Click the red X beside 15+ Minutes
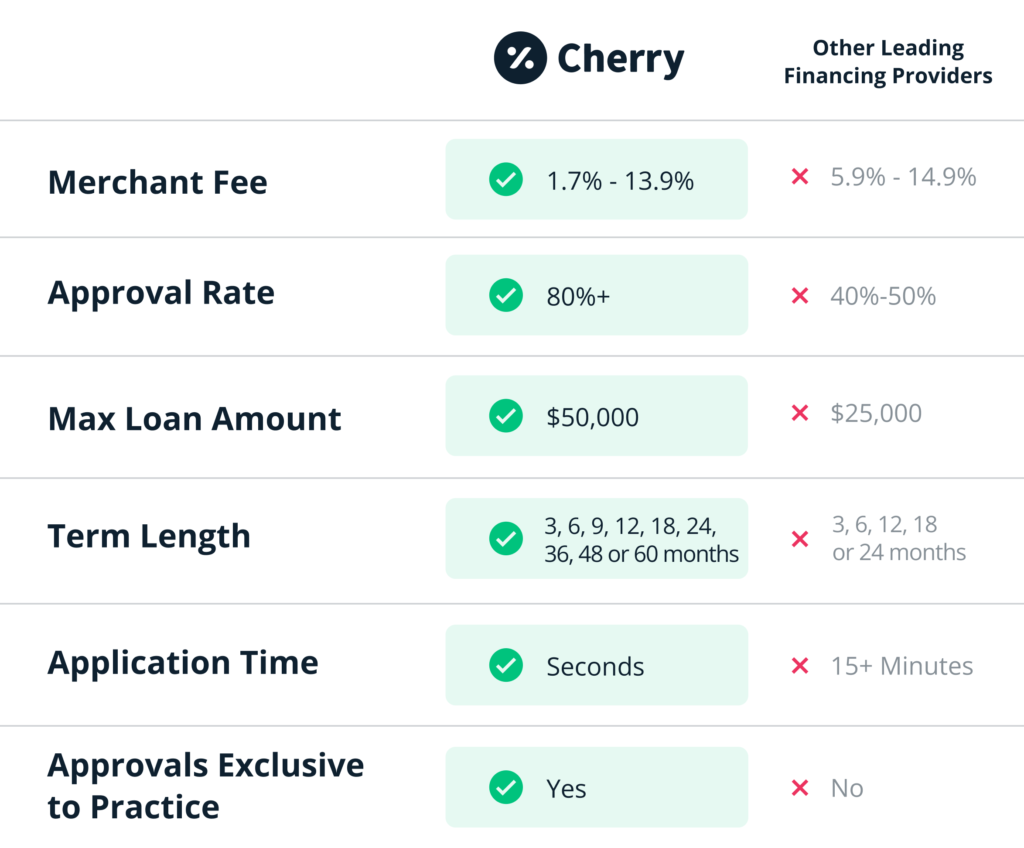The image size is (1024, 848). click(800, 666)
